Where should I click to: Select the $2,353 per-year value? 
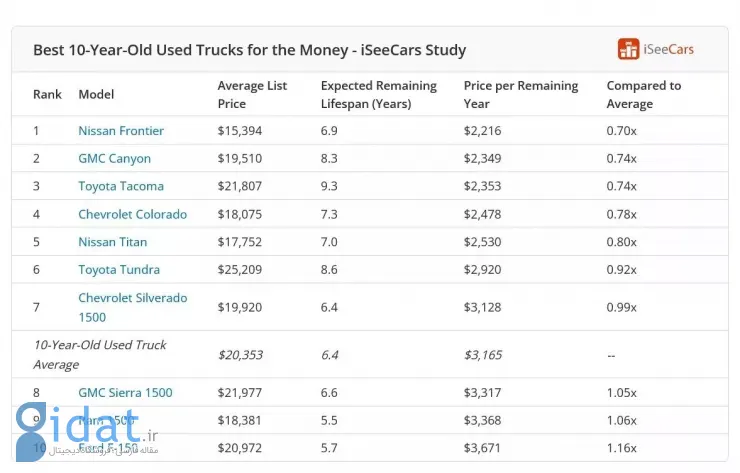tap(482, 186)
